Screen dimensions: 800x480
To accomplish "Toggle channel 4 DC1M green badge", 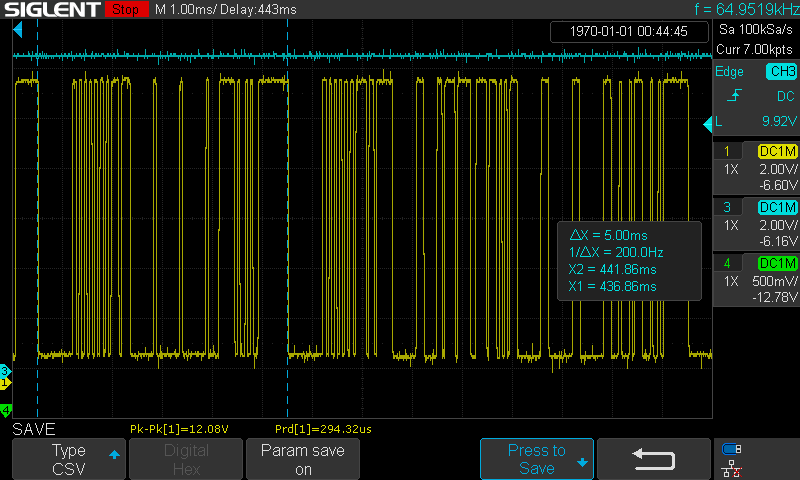I will coord(777,263).
